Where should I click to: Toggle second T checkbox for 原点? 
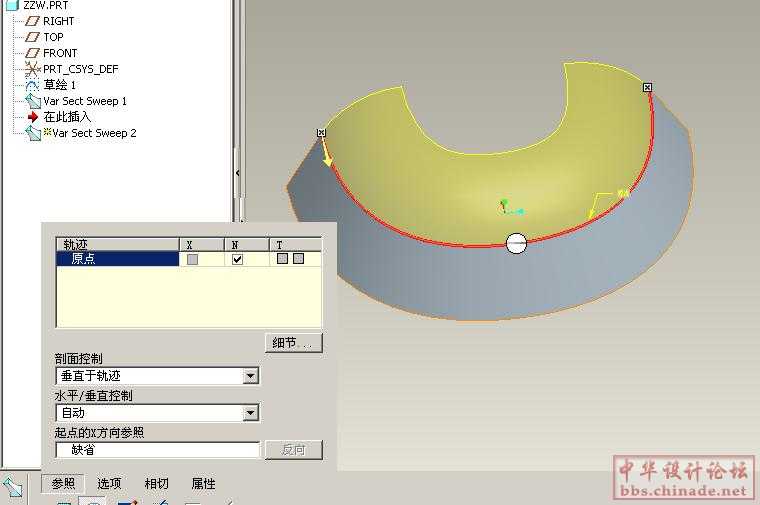(x=299, y=259)
